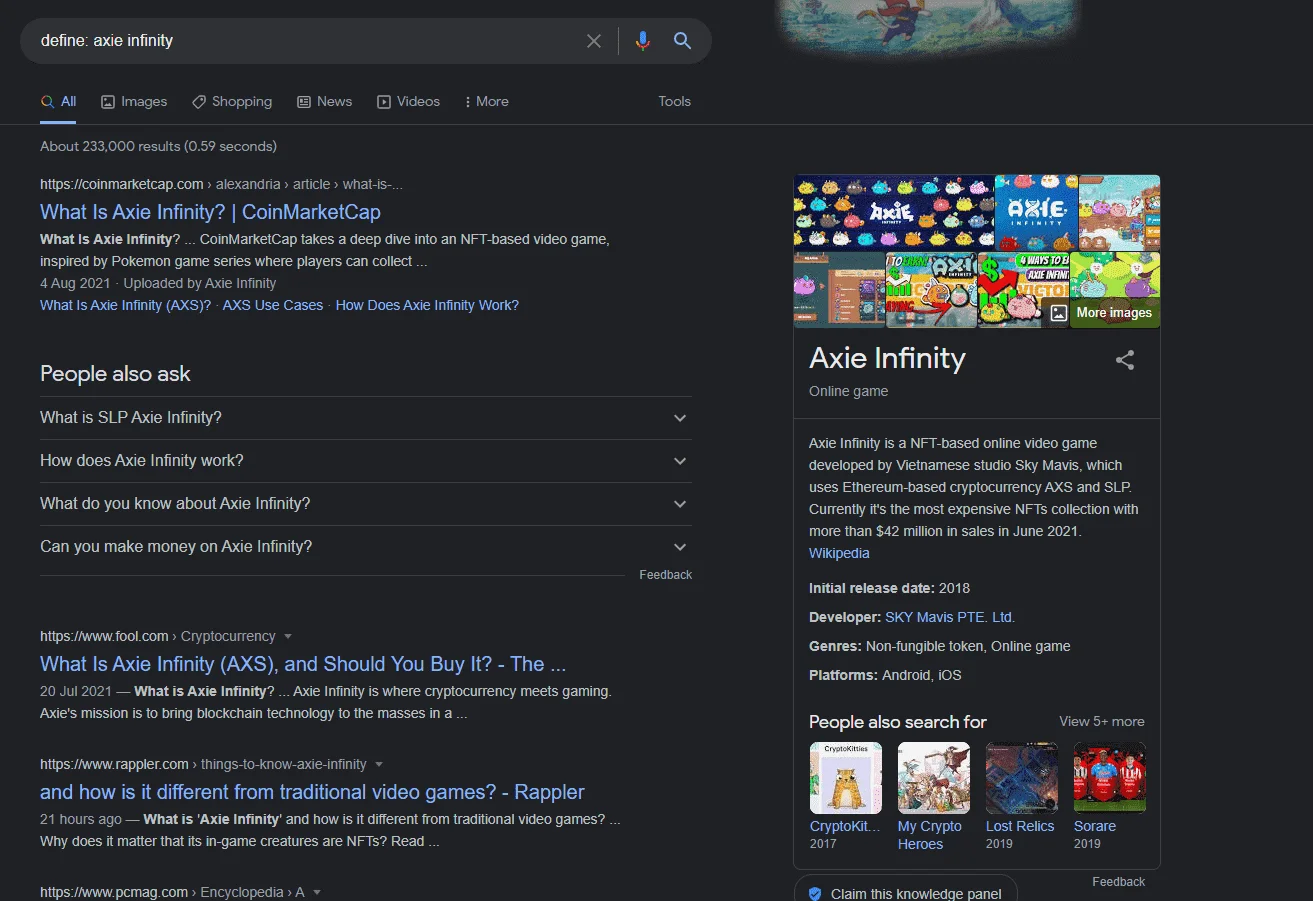Click the coinmarketcap.com breadcrumb URL

pos(222,185)
